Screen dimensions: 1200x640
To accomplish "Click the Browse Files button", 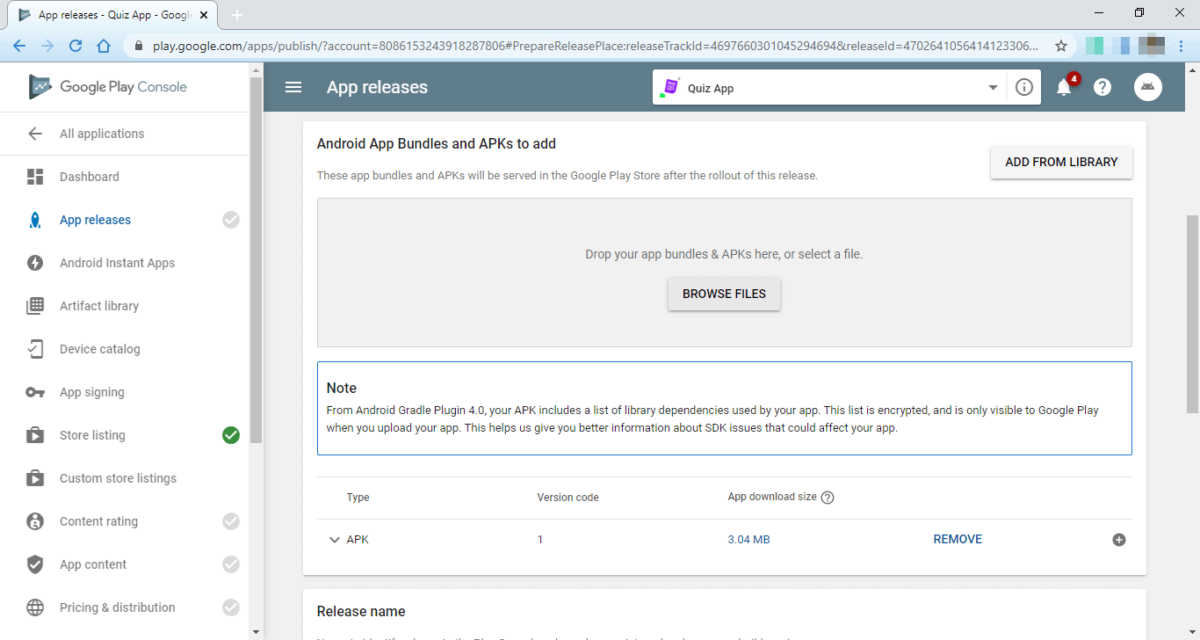I will pos(724,294).
